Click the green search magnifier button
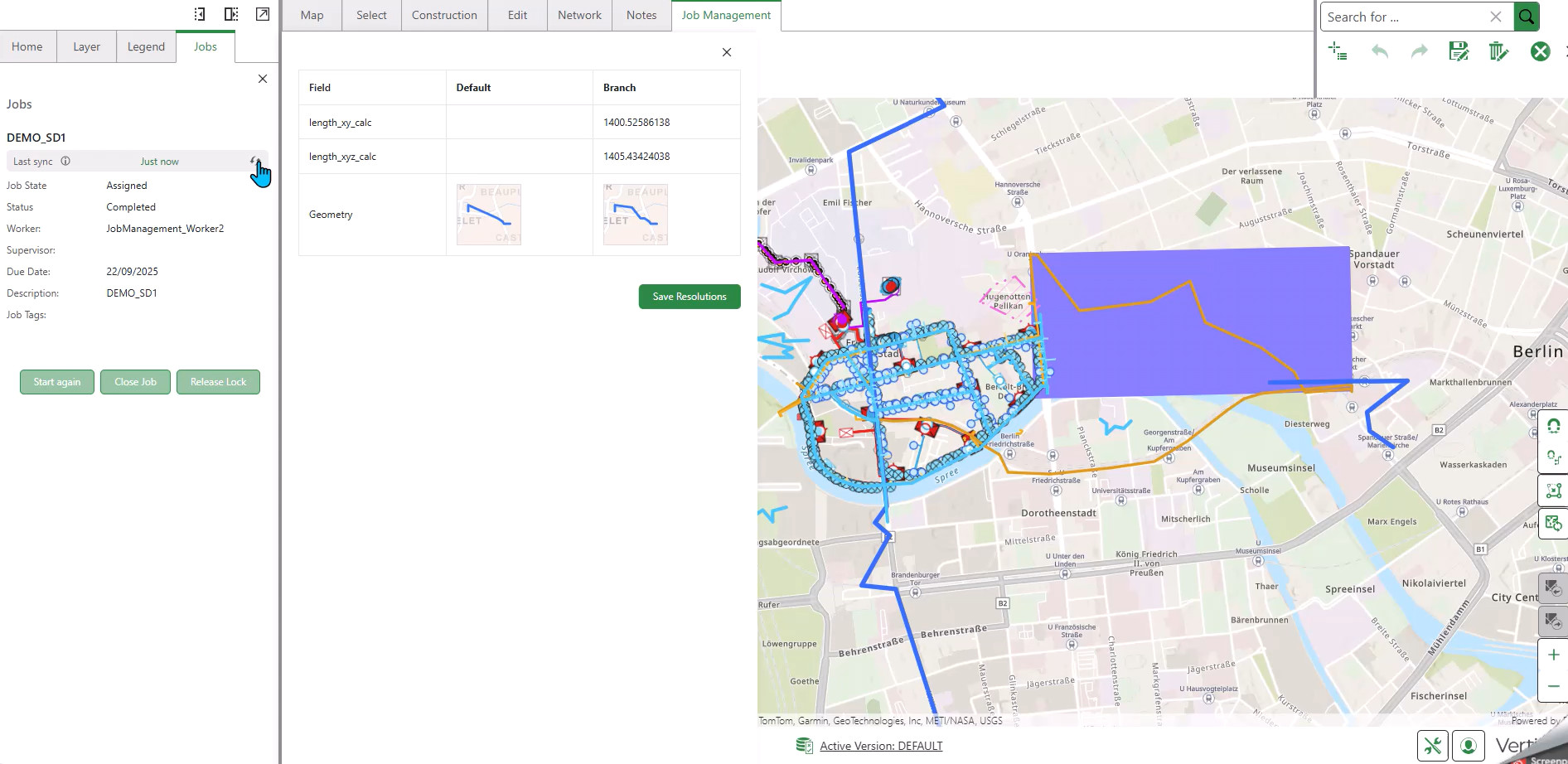Screen dimensions: 1568x764 point(1527,17)
